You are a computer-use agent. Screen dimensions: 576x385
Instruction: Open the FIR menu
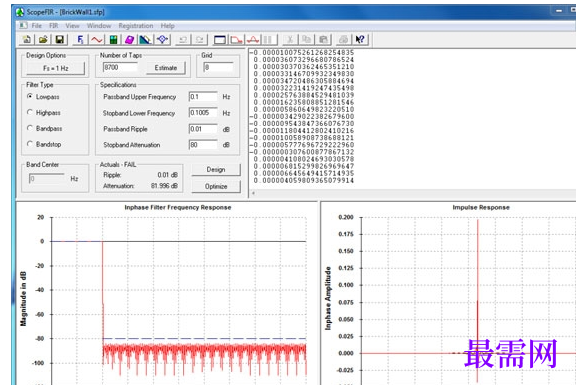[x=54, y=26]
